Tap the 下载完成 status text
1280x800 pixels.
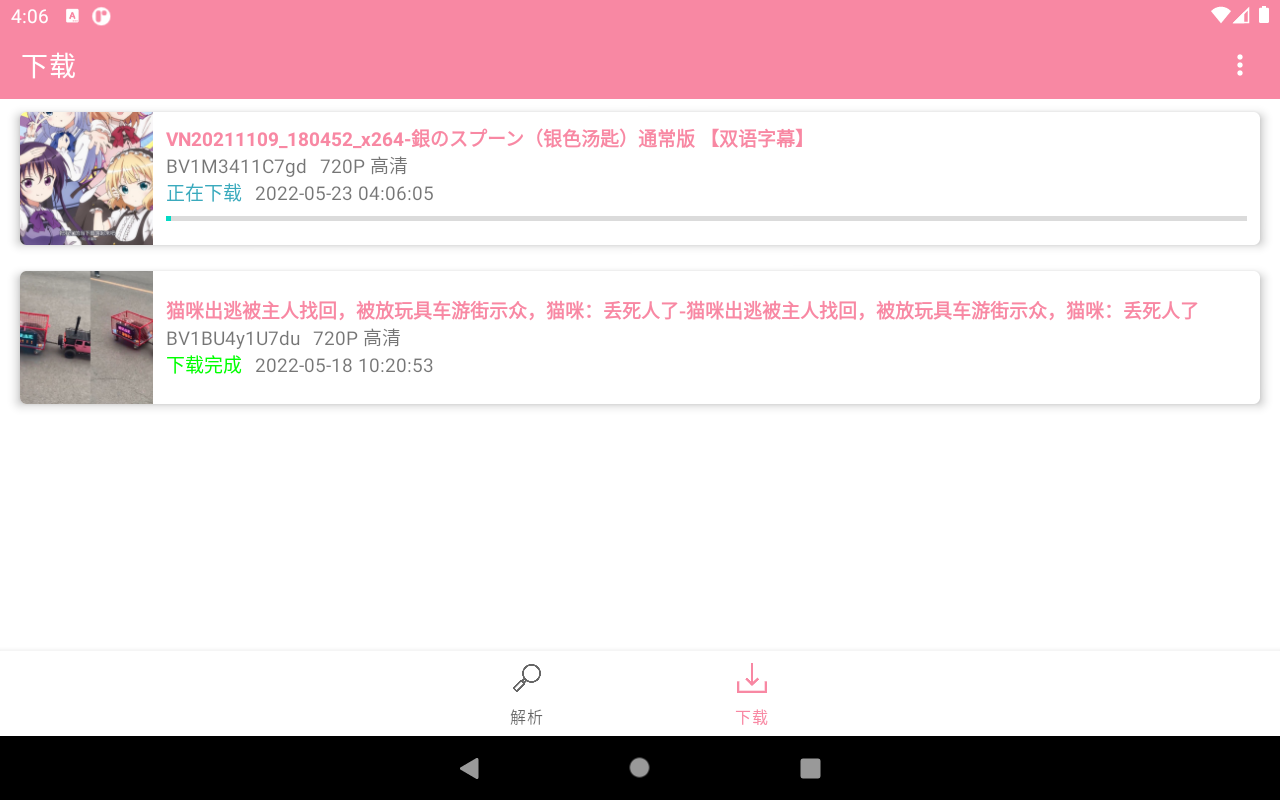[x=204, y=365]
